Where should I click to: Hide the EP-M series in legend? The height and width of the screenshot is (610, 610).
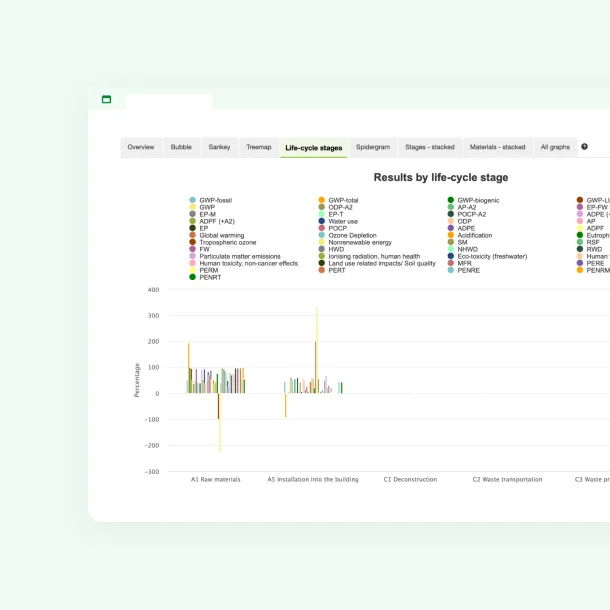(202, 214)
